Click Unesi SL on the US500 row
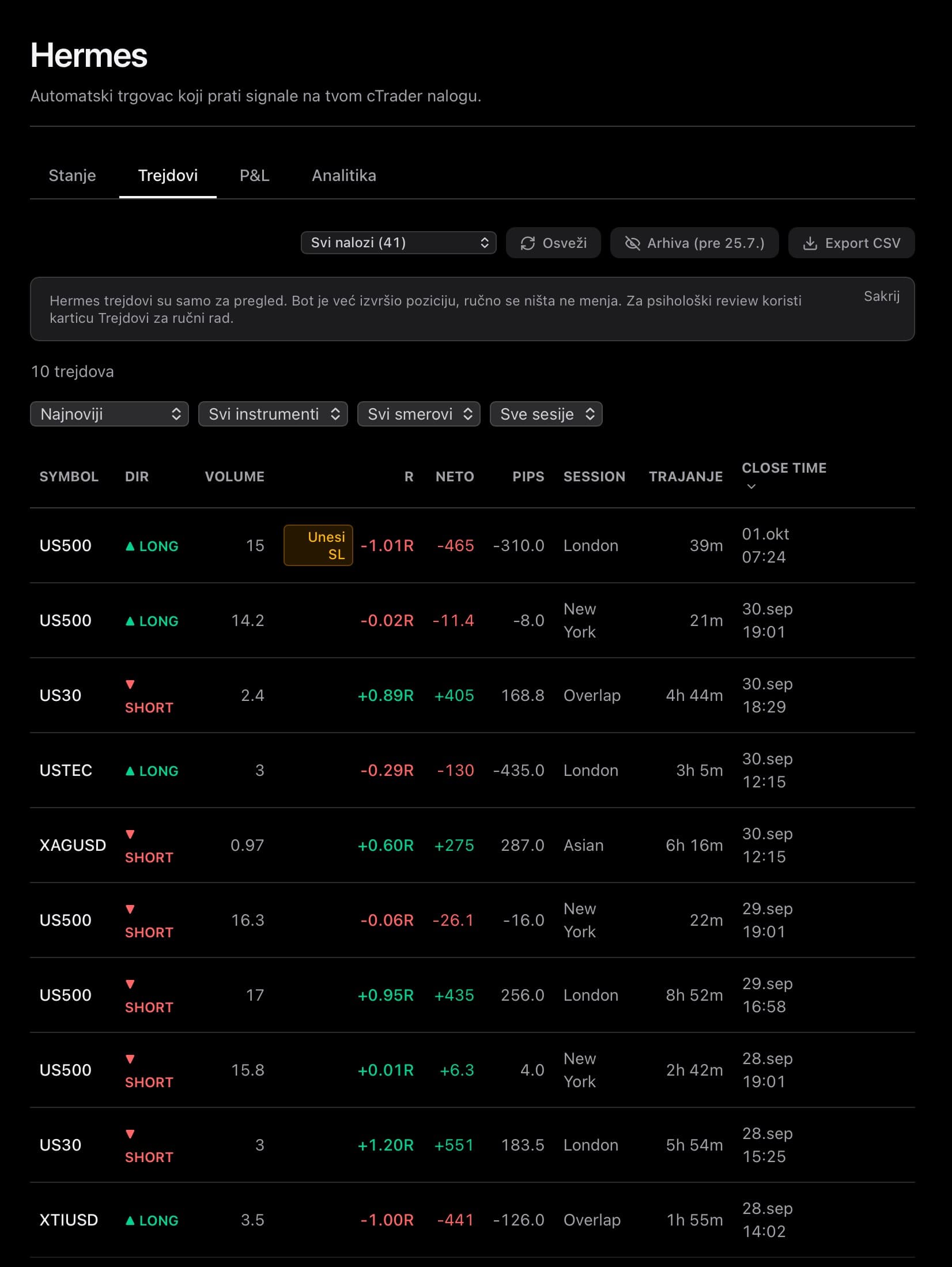The width and height of the screenshot is (952, 1267). [x=318, y=545]
